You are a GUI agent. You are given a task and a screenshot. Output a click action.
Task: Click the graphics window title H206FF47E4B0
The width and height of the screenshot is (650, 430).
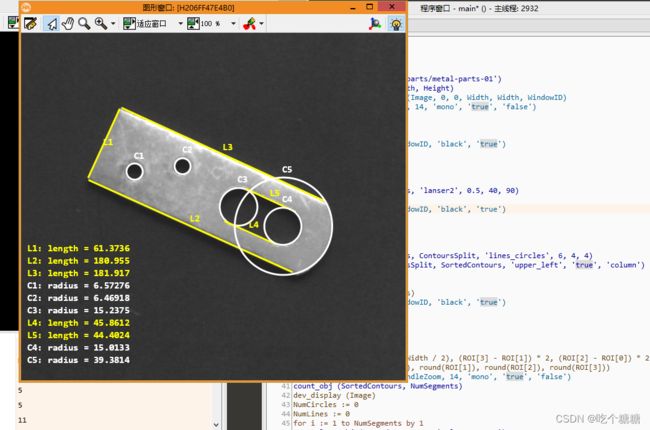(x=189, y=7)
